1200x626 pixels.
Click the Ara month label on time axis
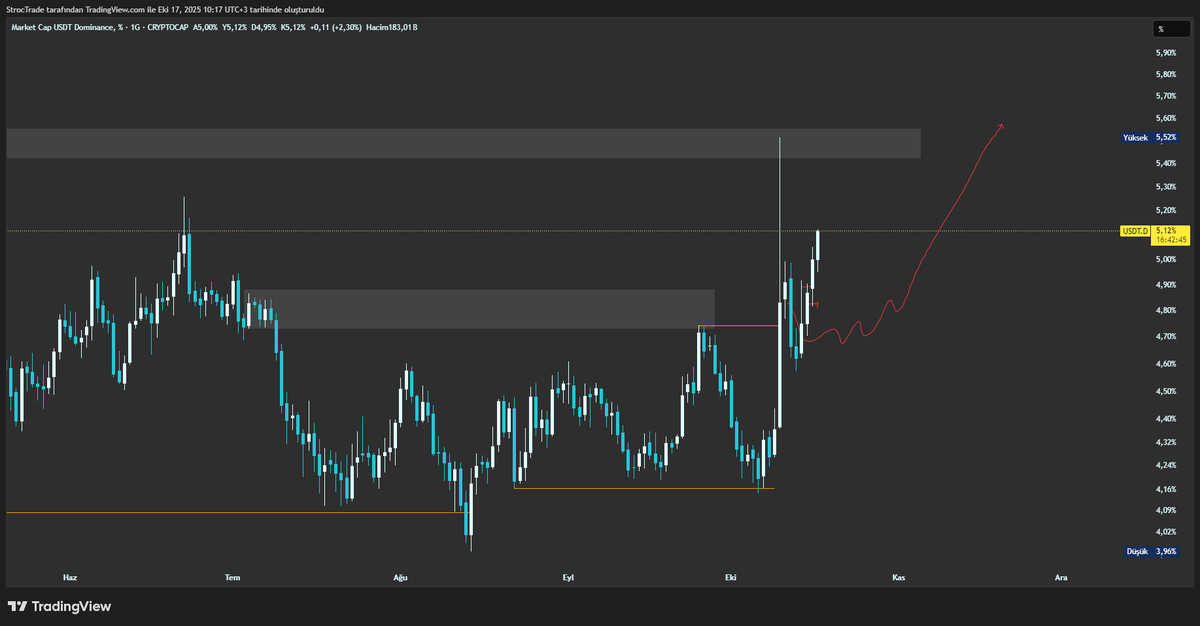1061,578
